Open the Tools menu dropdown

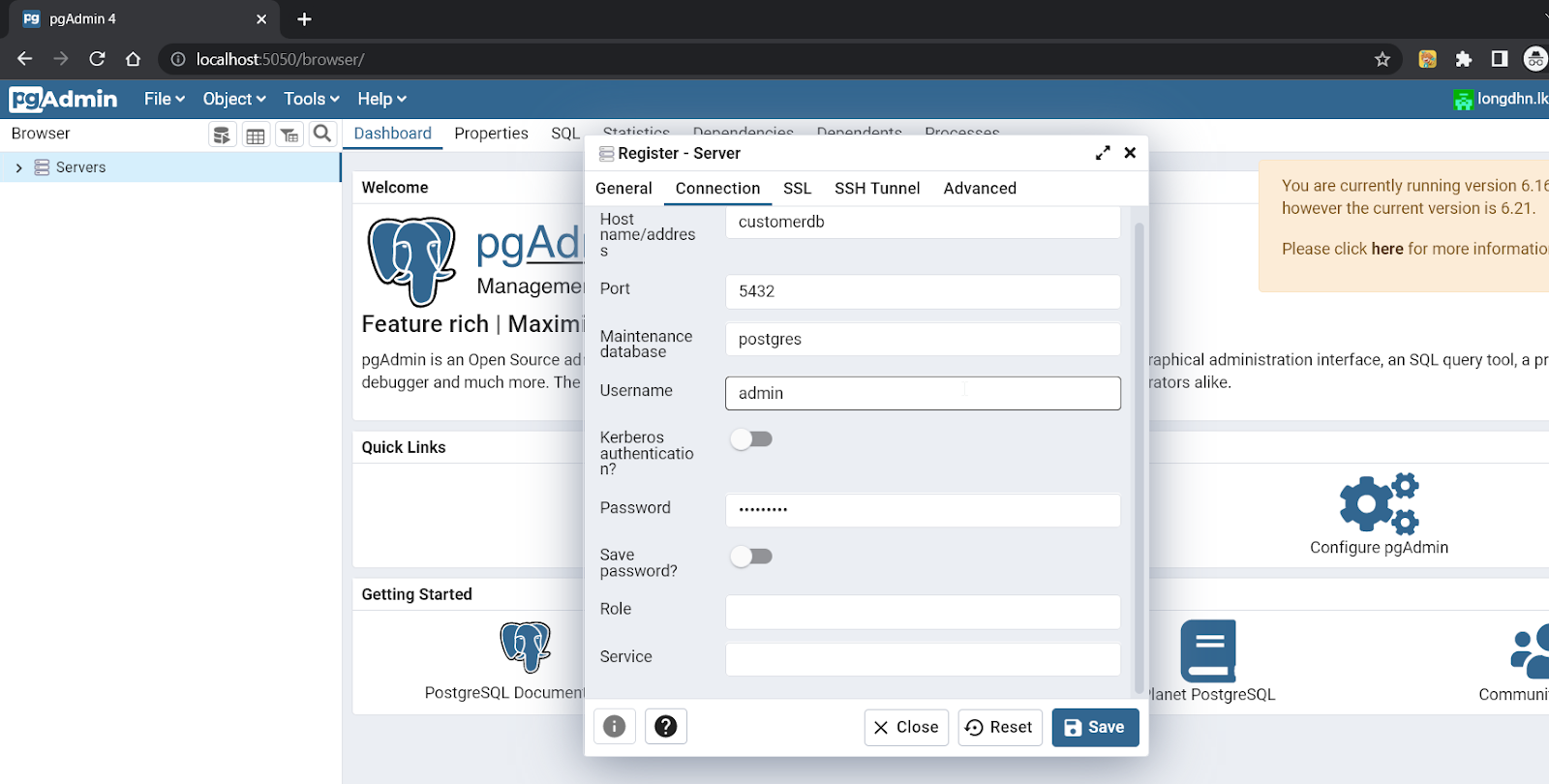coord(312,99)
